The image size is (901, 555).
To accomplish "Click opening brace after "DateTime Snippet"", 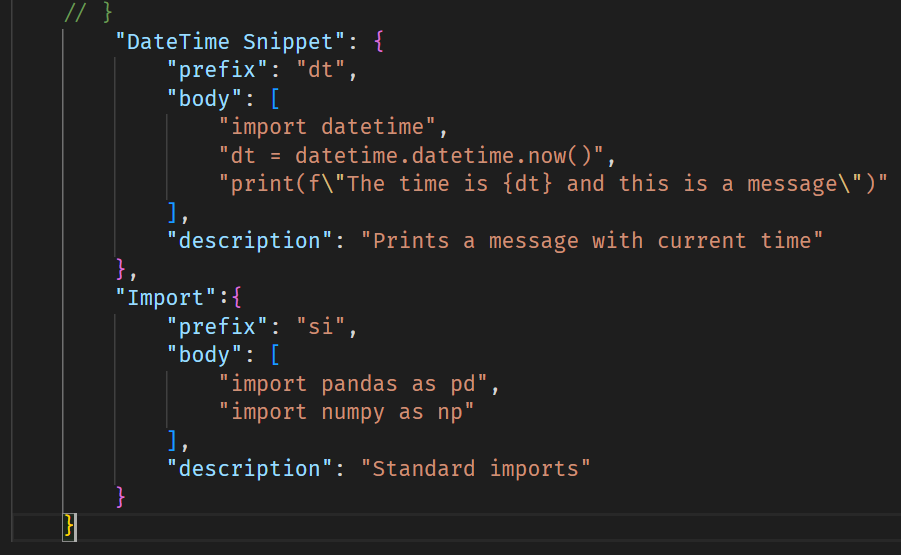I will 378,42.
